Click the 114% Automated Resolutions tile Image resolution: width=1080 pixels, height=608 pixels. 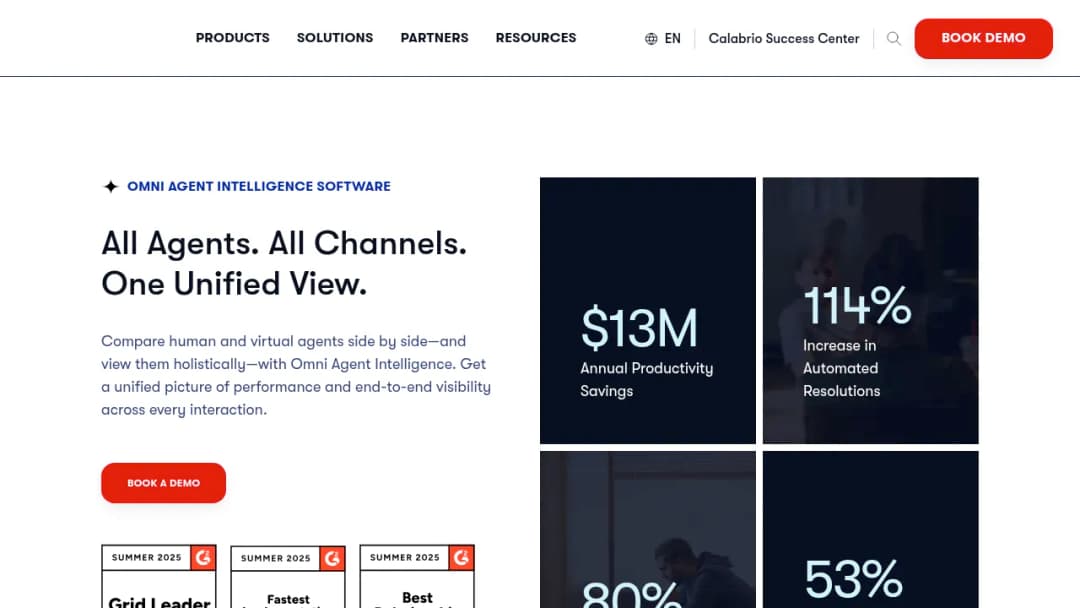871,311
